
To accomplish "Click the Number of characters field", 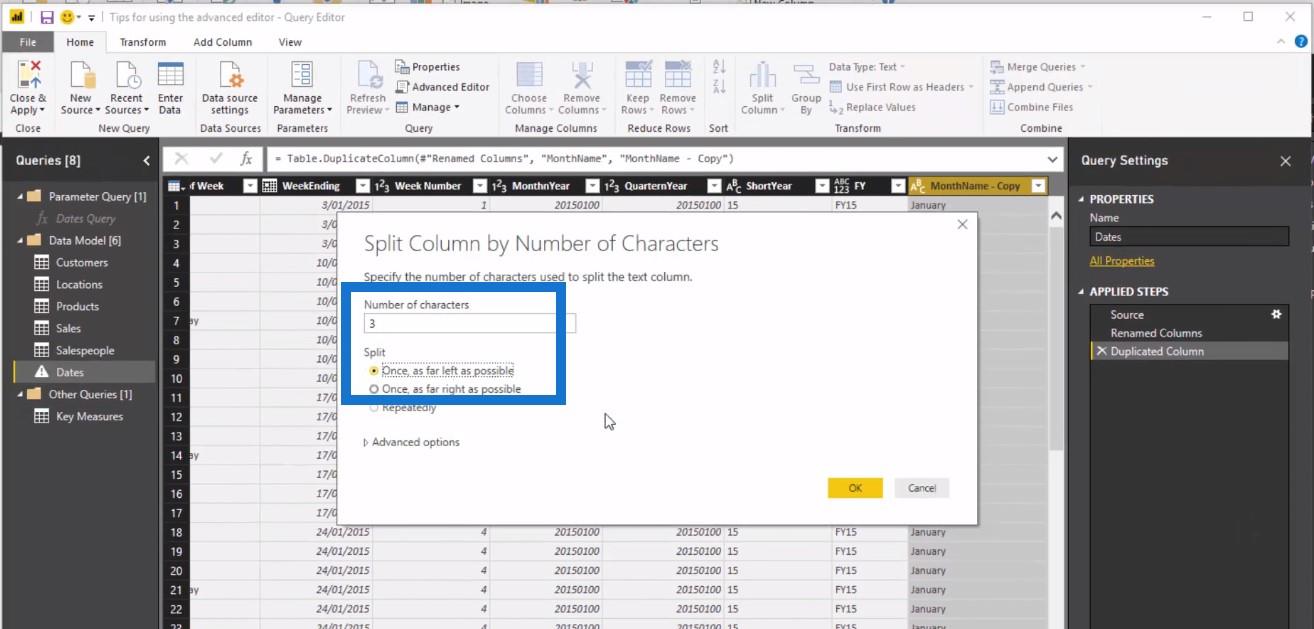I will click(x=470, y=323).
